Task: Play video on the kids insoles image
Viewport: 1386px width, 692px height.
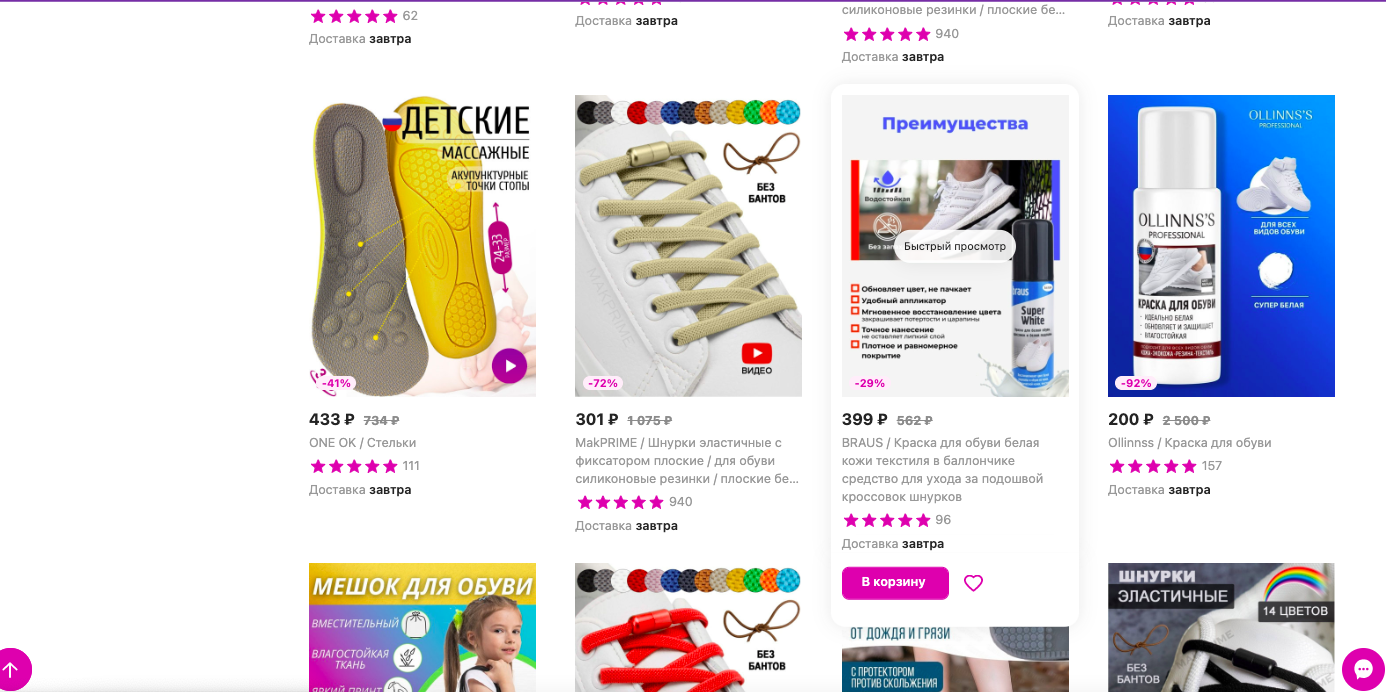Action: pos(509,366)
